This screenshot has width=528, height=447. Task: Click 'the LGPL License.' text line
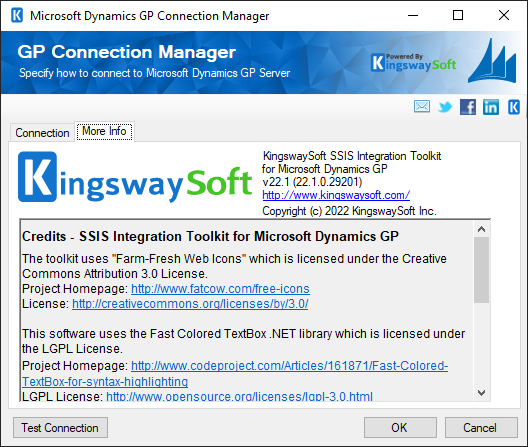click(x=72, y=349)
